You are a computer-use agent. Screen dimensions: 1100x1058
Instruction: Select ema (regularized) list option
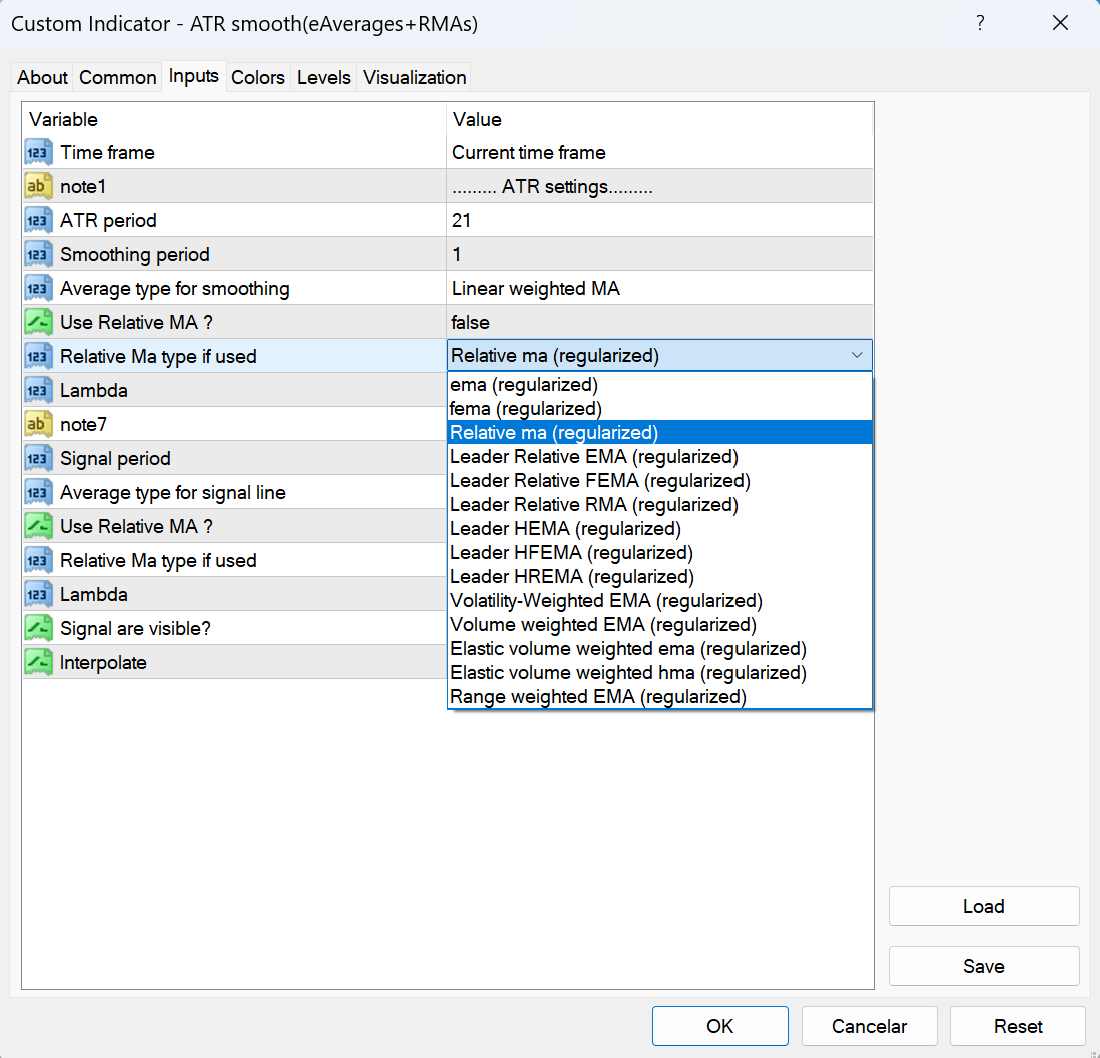pos(524,385)
